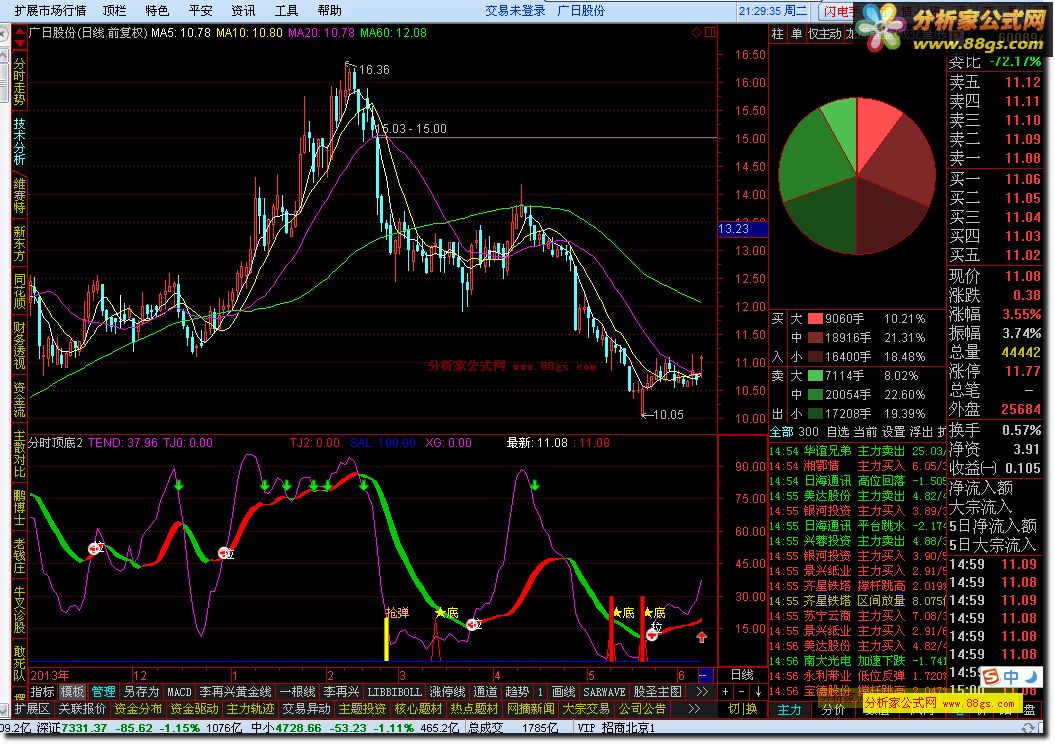Open the 顶栏 menu
Viewport: 1055px width, 744px height.
click(114, 11)
